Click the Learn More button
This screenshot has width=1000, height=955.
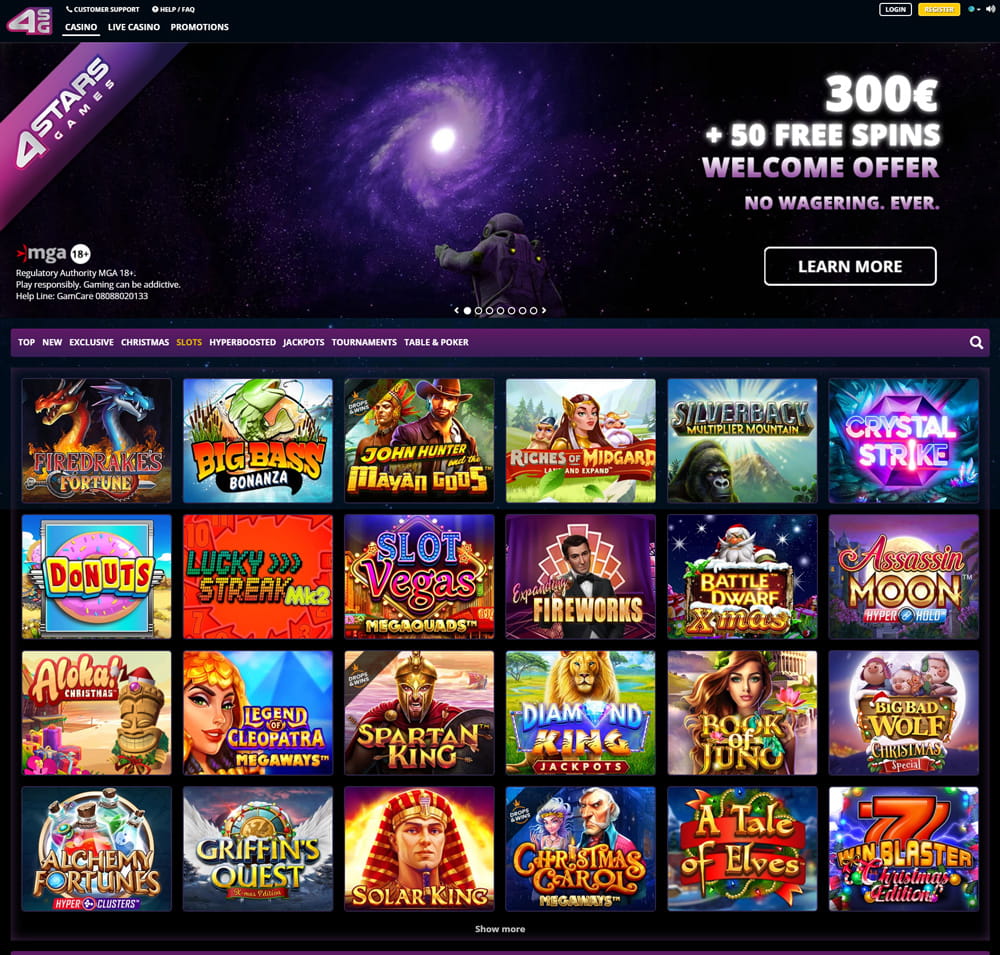coord(850,266)
